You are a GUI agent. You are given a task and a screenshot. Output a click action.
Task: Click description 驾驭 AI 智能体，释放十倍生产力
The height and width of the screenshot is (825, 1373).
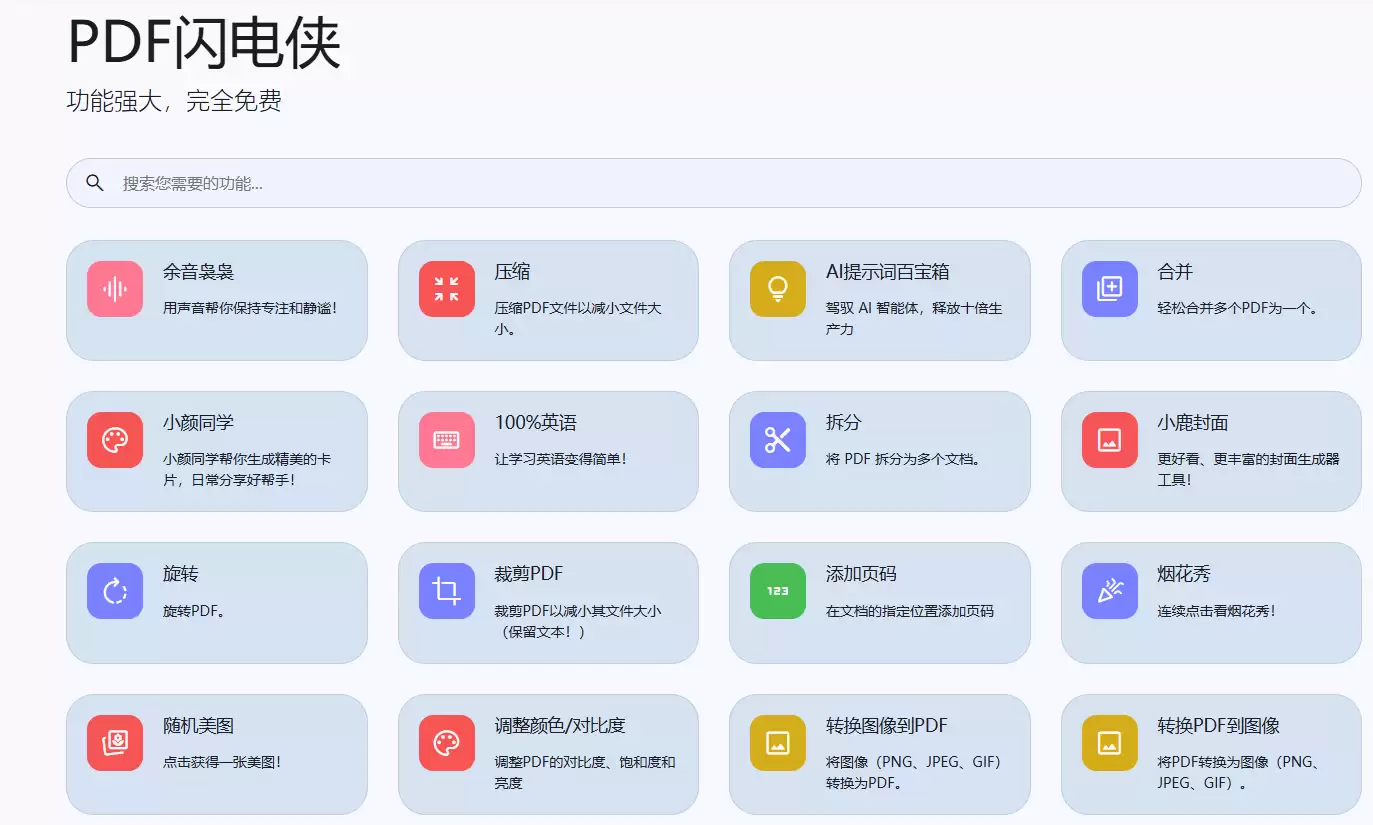[x=914, y=319]
